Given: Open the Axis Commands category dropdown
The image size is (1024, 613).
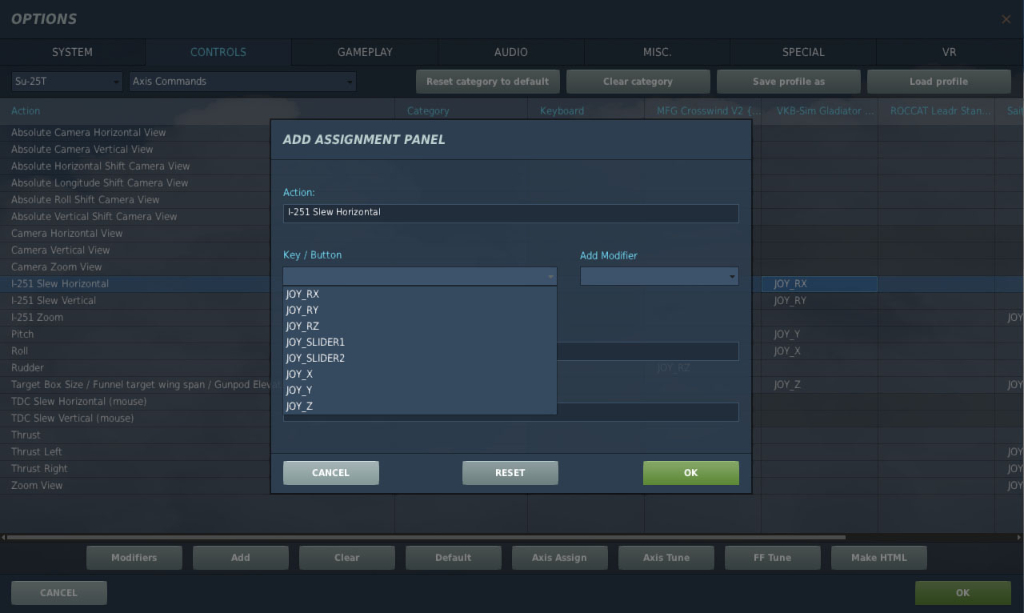Looking at the screenshot, I should point(242,82).
